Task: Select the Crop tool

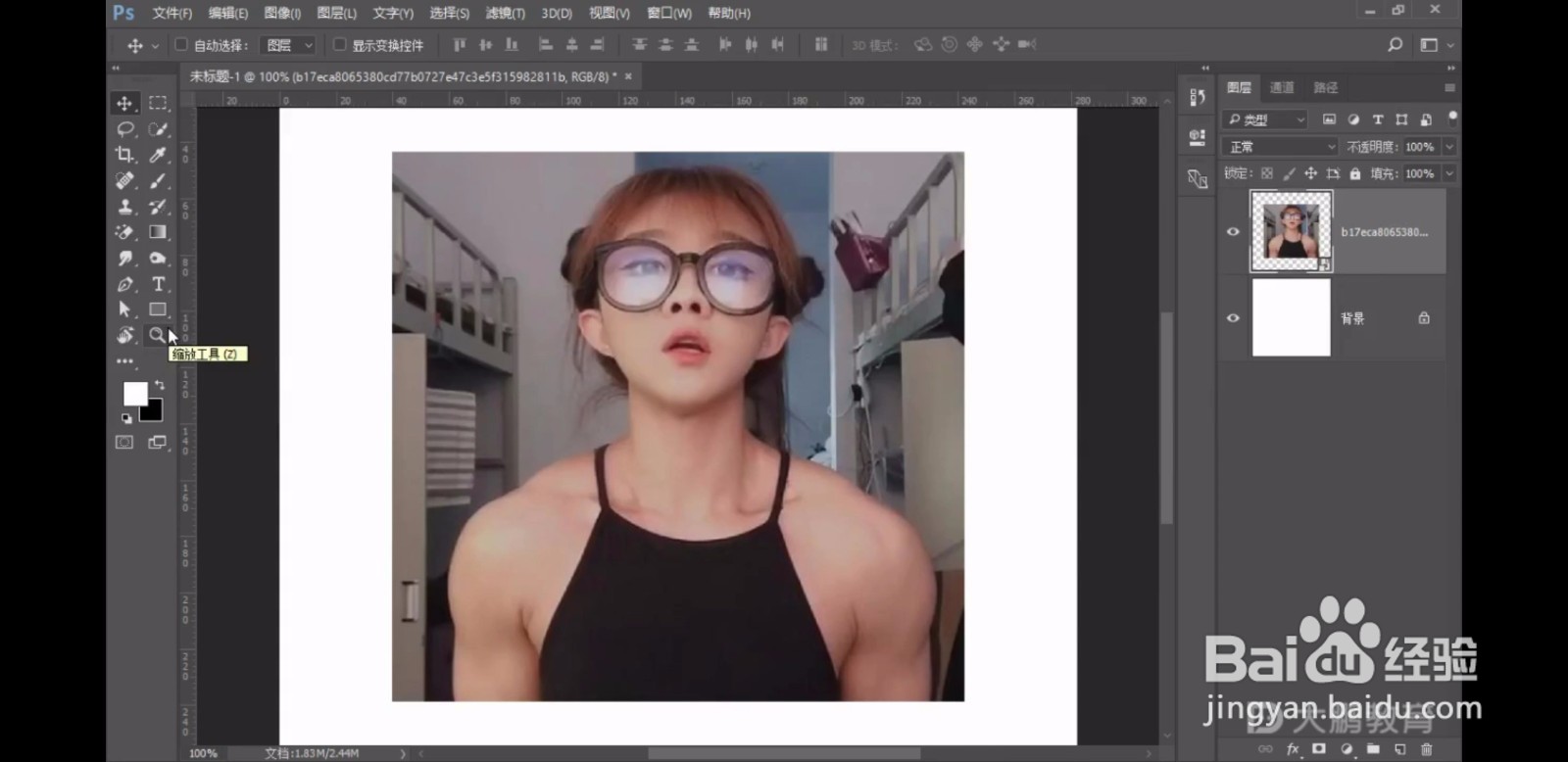Action: [x=124, y=155]
